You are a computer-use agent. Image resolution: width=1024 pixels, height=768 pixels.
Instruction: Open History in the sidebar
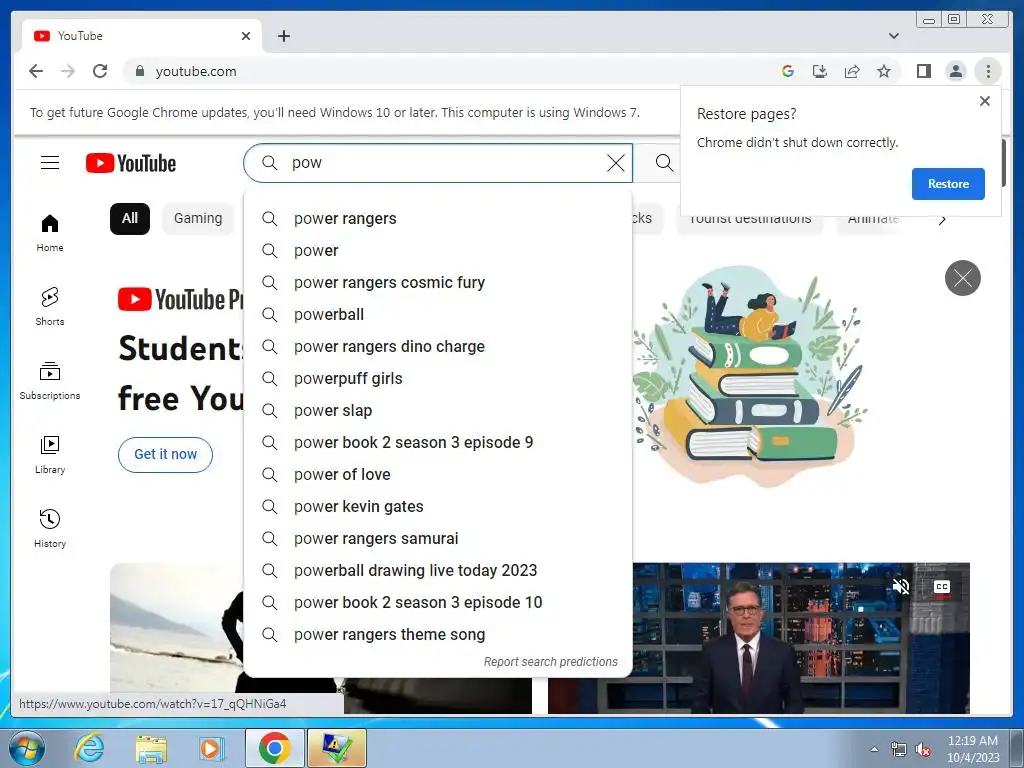point(50,528)
